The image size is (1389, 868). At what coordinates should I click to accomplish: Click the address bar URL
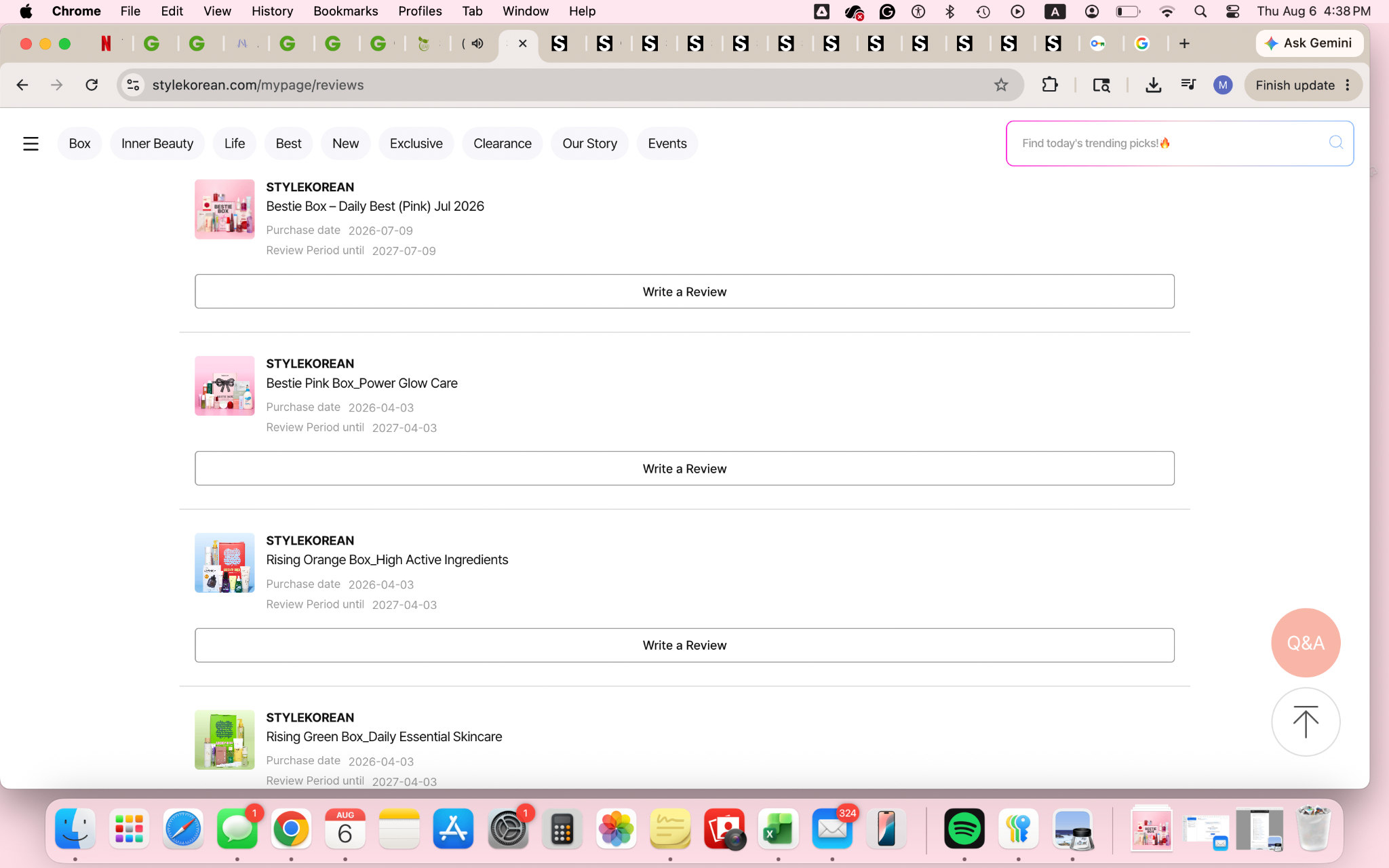click(258, 85)
